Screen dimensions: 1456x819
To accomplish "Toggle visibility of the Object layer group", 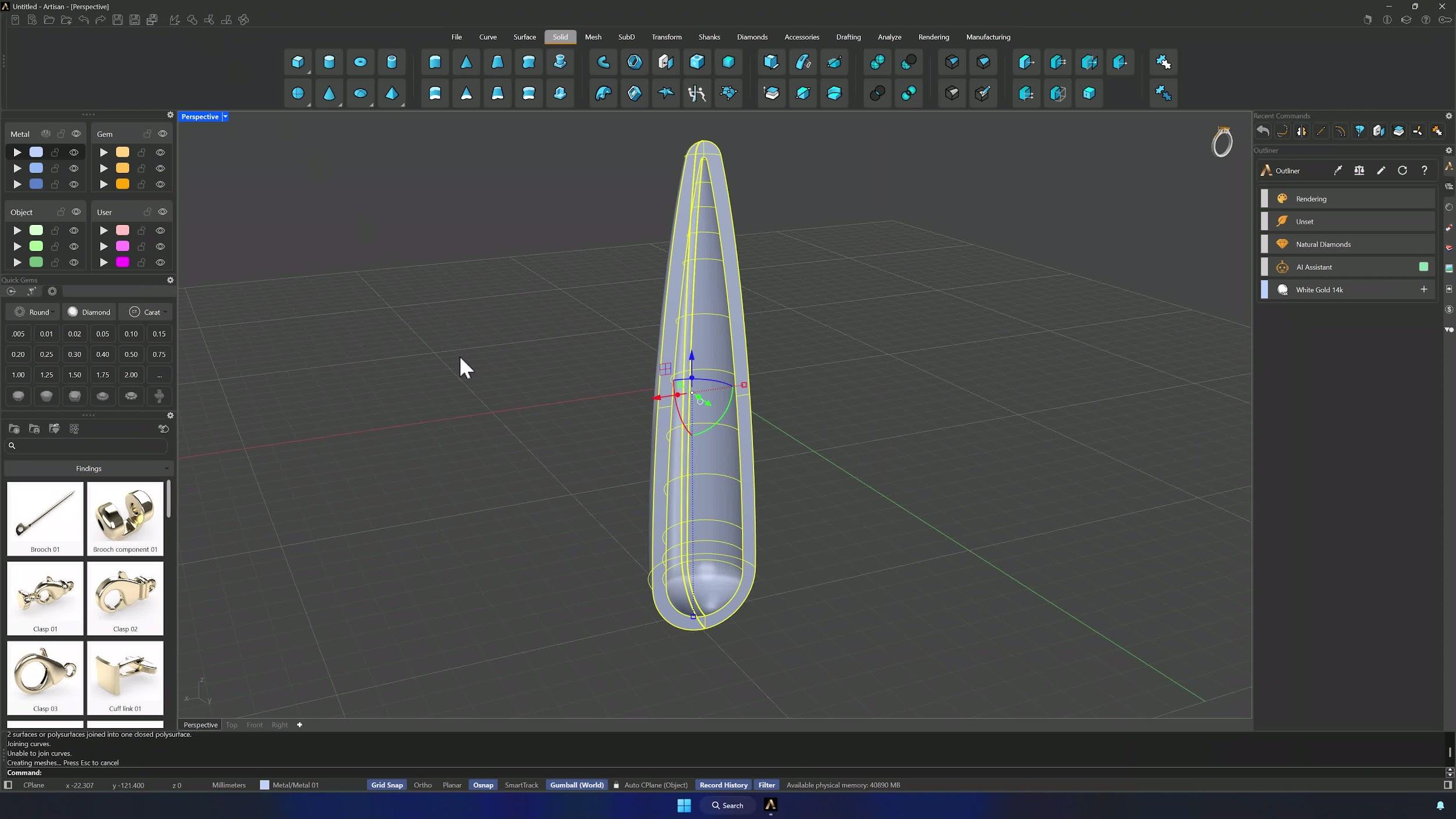I will click(76, 212).
